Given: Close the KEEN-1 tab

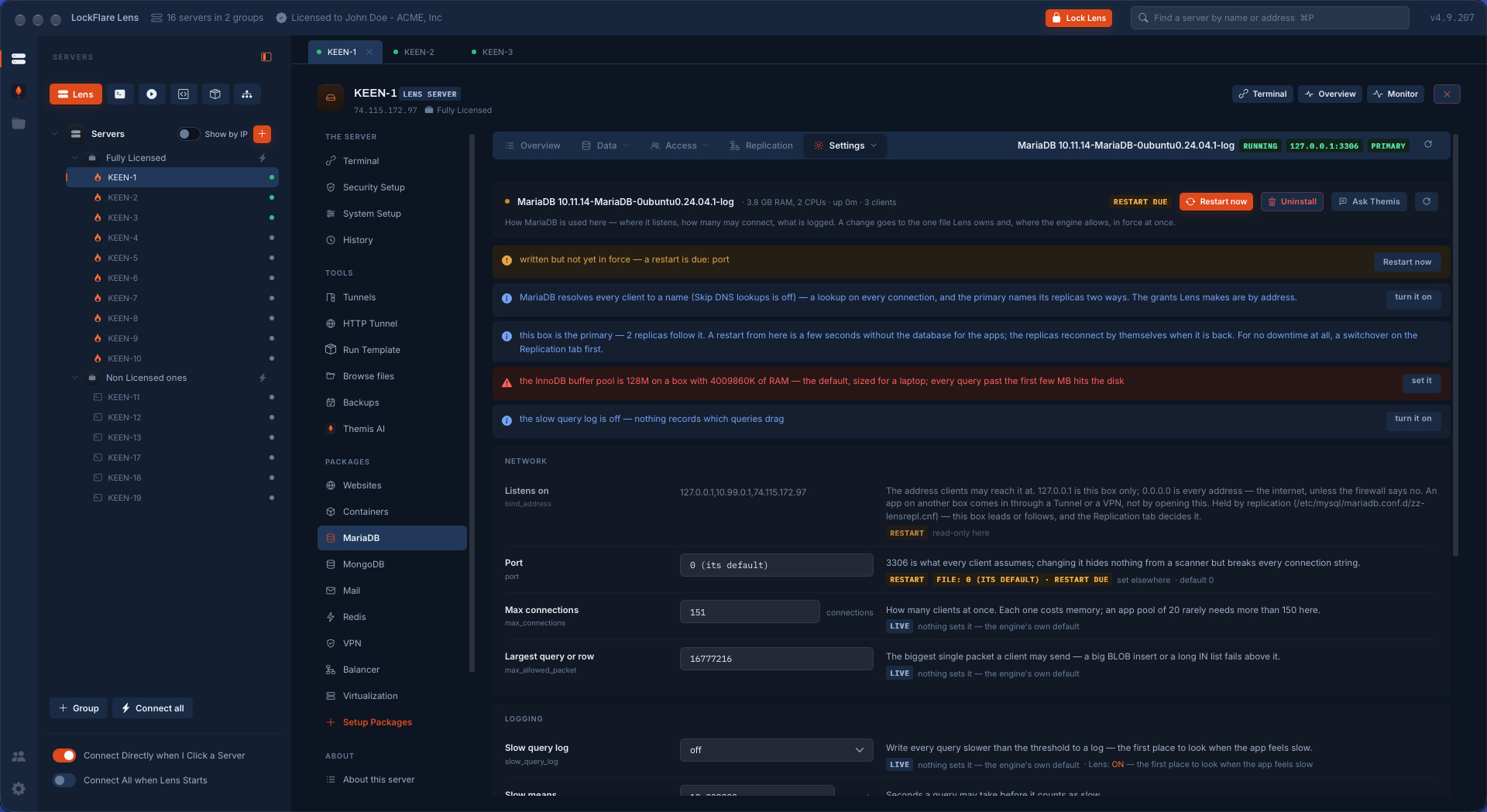Looking at the screenshot, I should (369, 52).
